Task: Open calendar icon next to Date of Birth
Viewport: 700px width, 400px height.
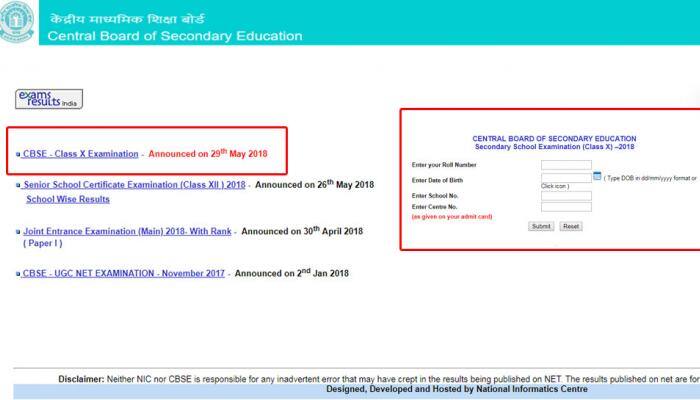Action: pos(597,176)
